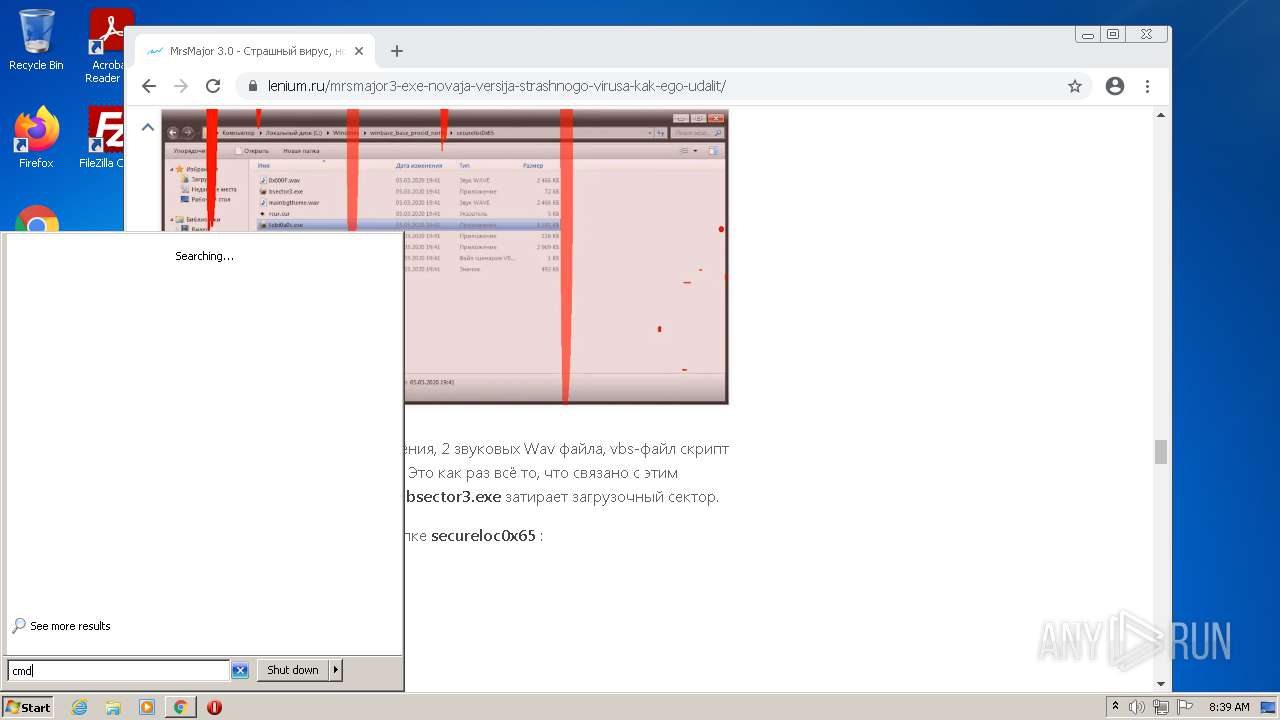Click the cmd search input box
Screen dimensions: 1280x720
[x=119, y=670]
